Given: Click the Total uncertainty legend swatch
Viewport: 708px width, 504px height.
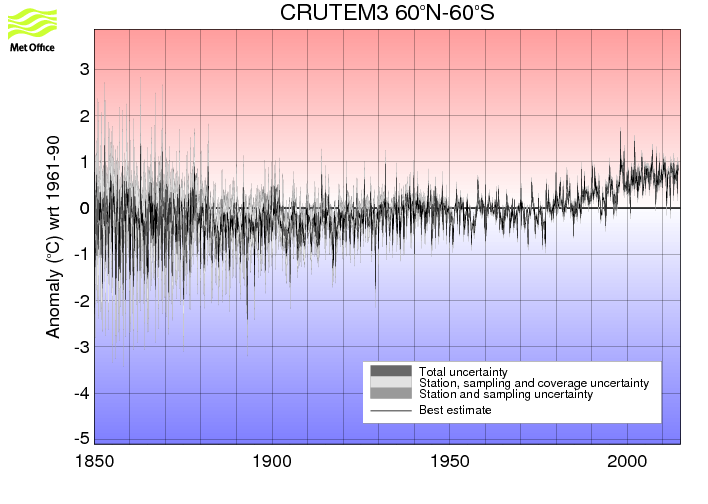Looking at the screenshot, I should (391, 371).
